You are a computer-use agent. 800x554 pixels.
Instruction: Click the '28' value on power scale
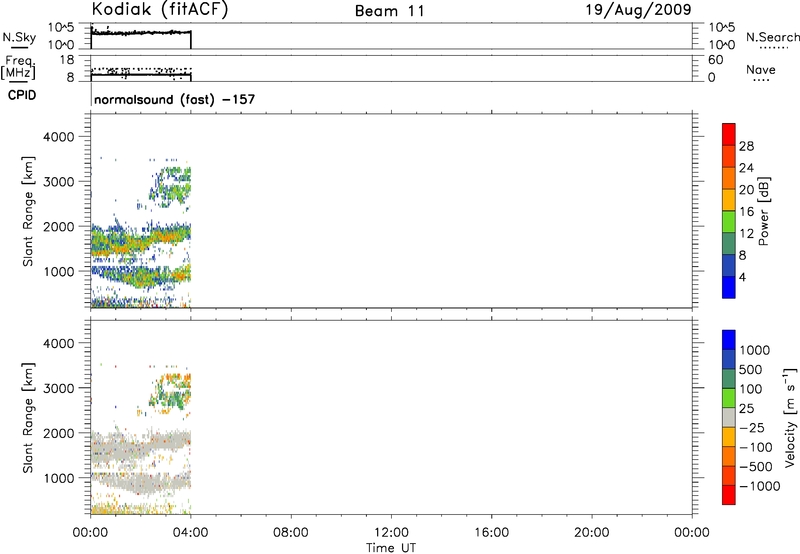click(x=746, y=146)
